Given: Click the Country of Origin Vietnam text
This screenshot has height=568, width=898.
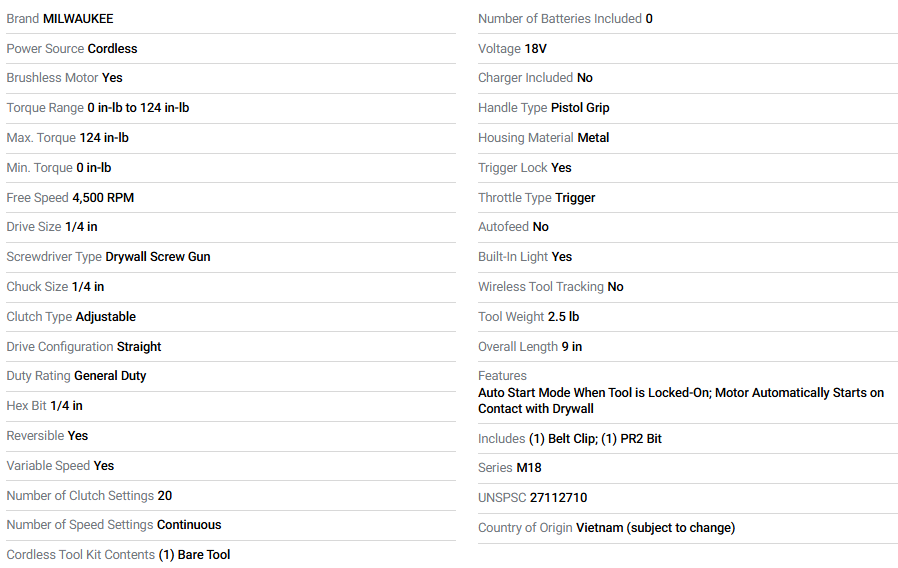Looking at the screenshot, I should tap(655, 527).
